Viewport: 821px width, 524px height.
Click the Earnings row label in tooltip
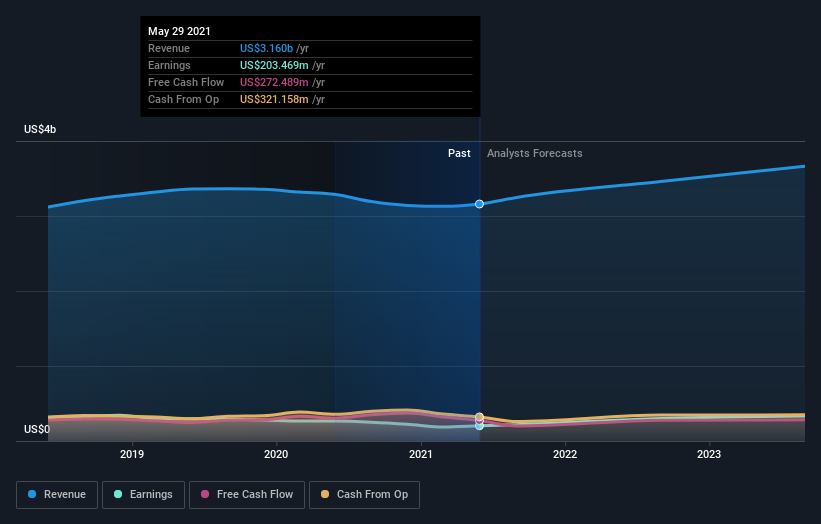click(169, 65)
